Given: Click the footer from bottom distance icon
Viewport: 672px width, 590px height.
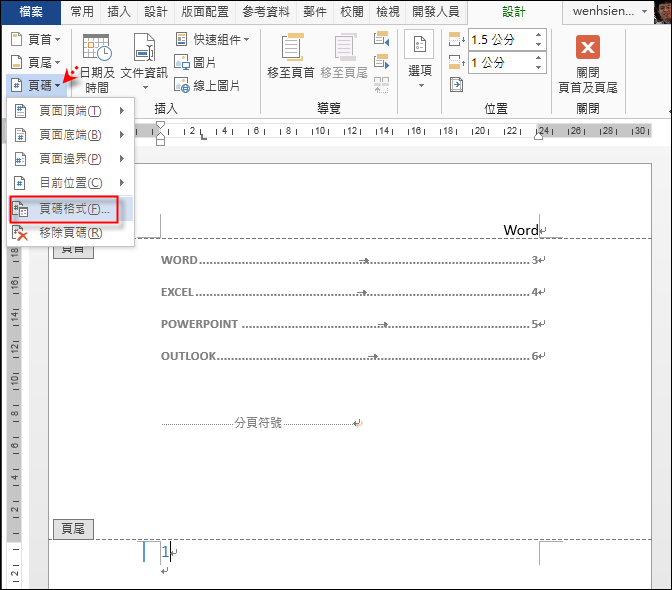Looking at the screenshot, I should point(456,63).
